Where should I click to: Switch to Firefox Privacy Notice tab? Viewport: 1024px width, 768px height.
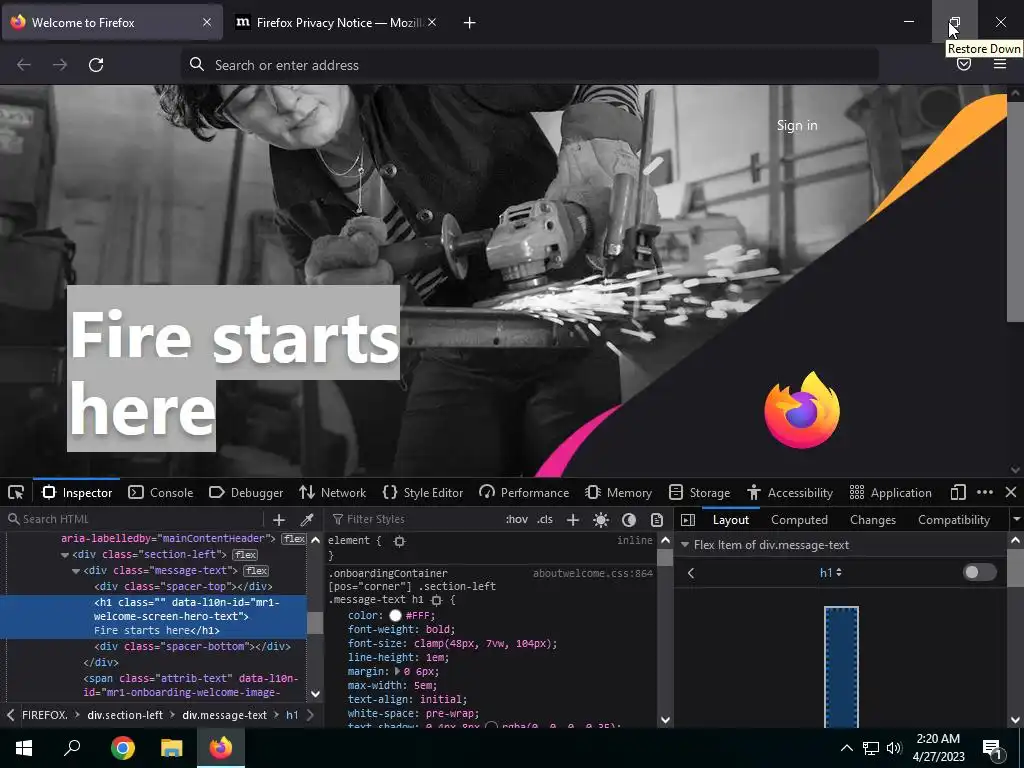pyautogui.click(x=336, y=23)
